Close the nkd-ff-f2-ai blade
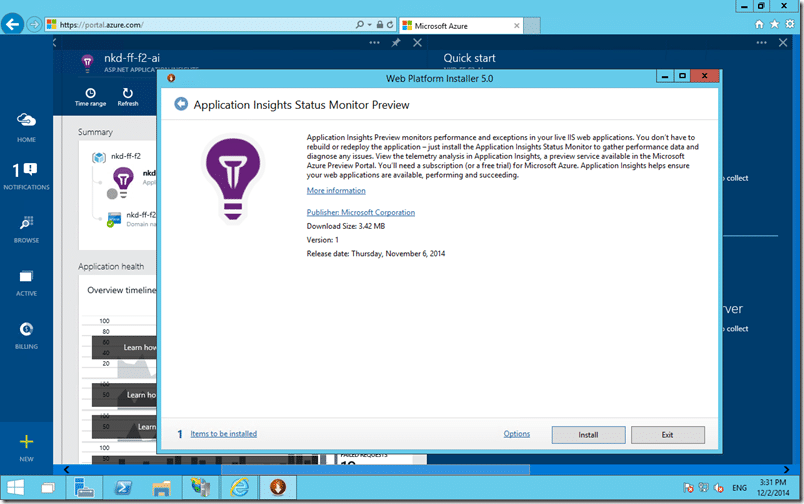 click(417, 43)
